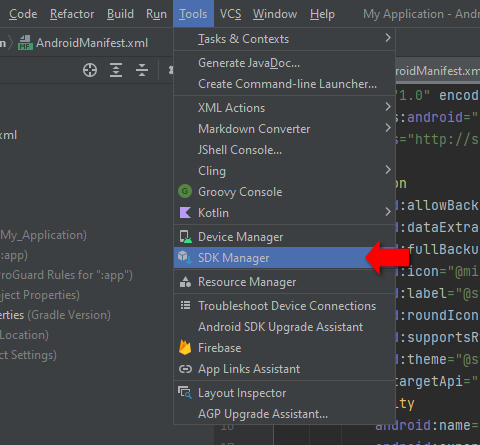Screen dimensions: 480x445
Task: Open the Window menu
Action: point(275,14)
